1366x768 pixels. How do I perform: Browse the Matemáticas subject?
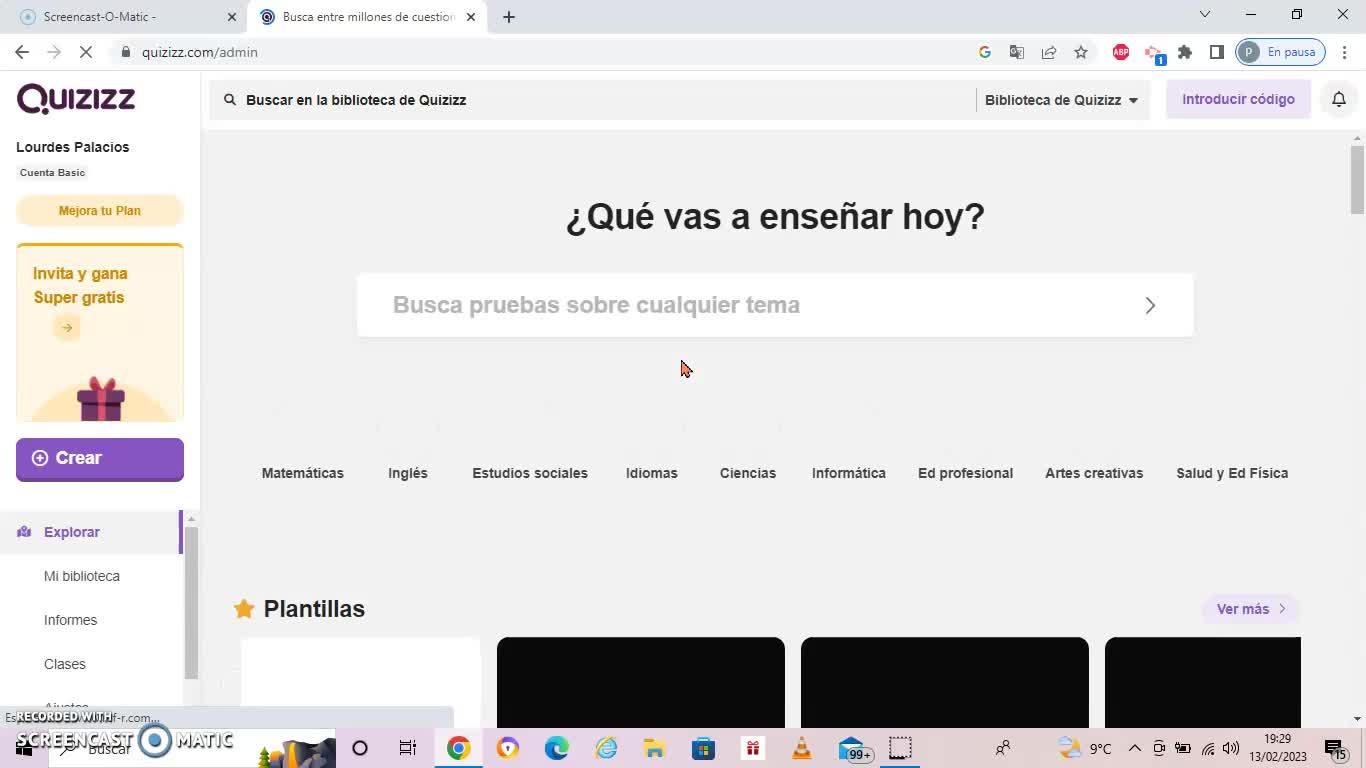(x=303, y=473)
